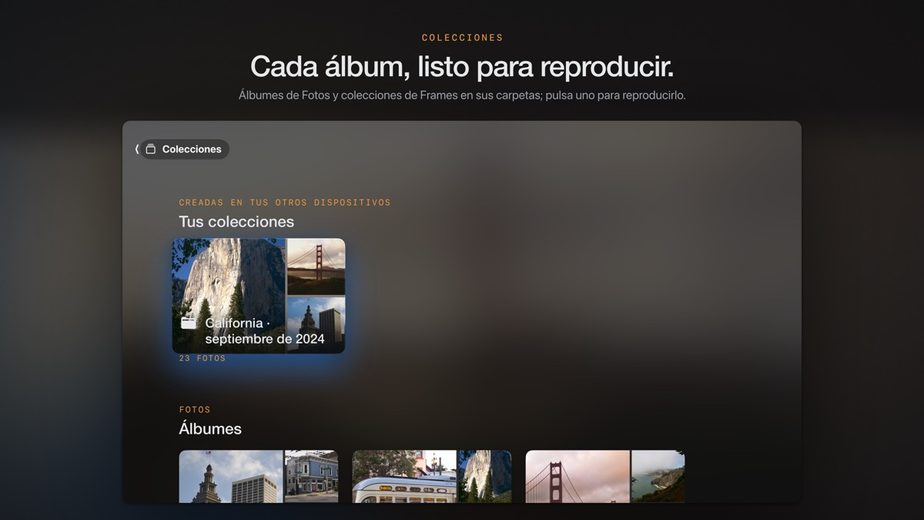
Task: Click 'CREADAS EN TUS OTROS DISPOSITIVOS' label
Action: click(285, 202)
